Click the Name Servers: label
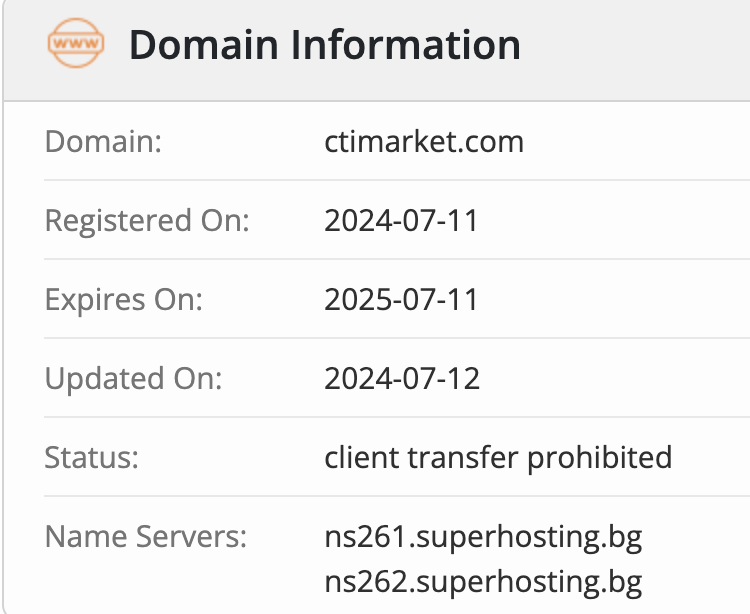The width and height of the screenshot is (750, 614). point(145,537)
